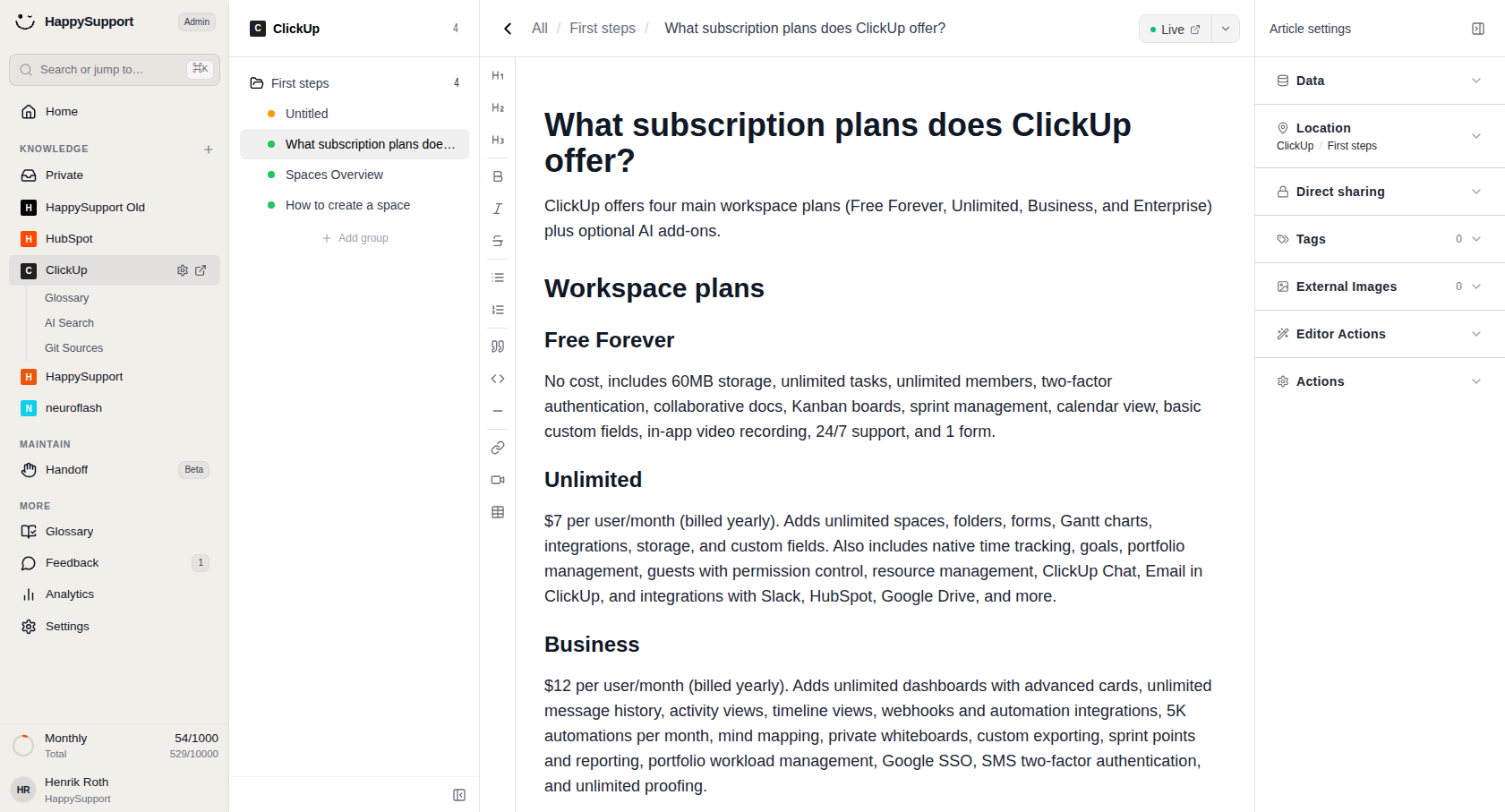Viewport: 1505px width, 812px height.
Task: Focus the Search or jump to field
Action: [x=115, y=70]
